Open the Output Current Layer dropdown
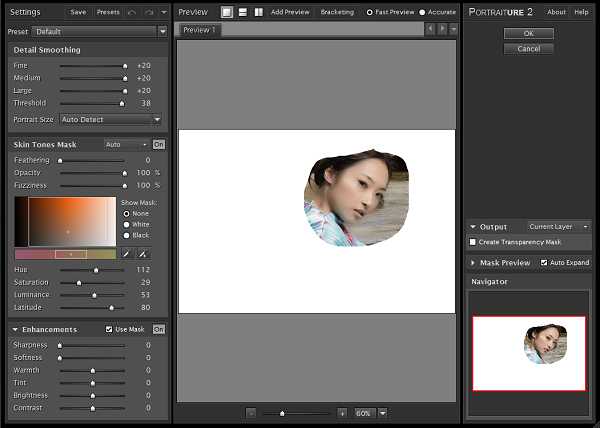Viewport: 600px width, 428px height. pos(558,227)
